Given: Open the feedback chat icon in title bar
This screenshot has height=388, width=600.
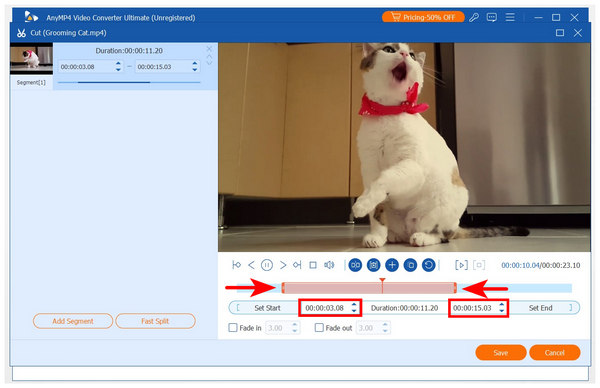Looking at the screenshot, I should click(x=492, y=17).
